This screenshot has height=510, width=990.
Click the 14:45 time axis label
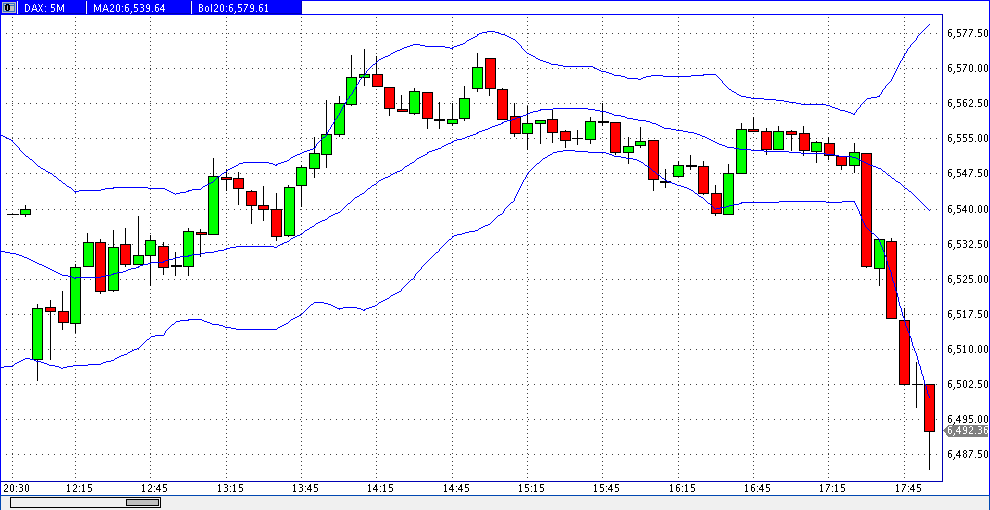tap(456, 489)
